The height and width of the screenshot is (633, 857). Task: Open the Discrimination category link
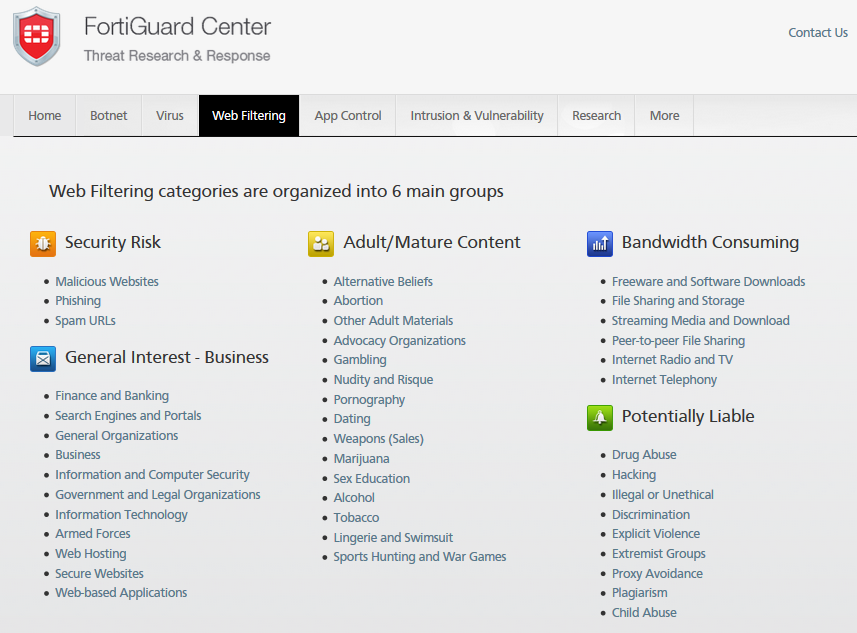tap(650, 515)
